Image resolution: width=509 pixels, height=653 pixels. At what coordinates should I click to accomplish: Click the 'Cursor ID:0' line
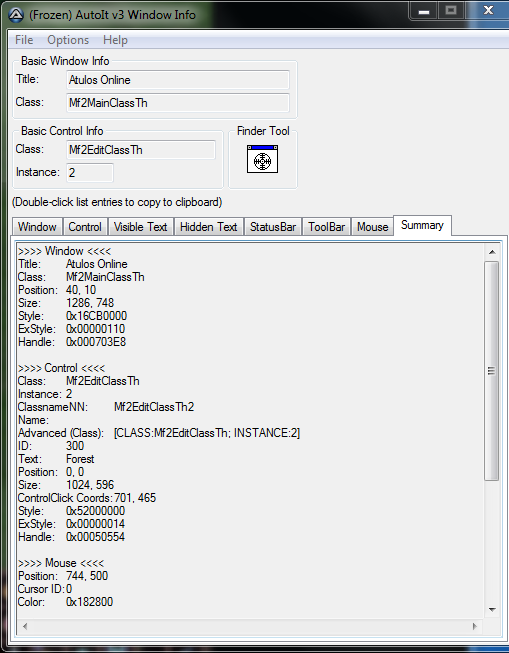(45, 589)
